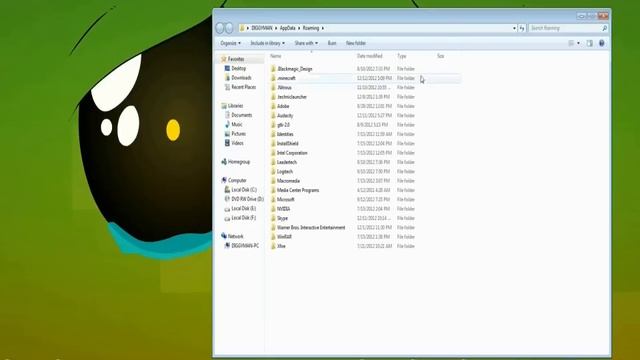Expand the arrow after Roaming in breadcrumb
The width and height of the screenshot is (640, 360).
322,28
